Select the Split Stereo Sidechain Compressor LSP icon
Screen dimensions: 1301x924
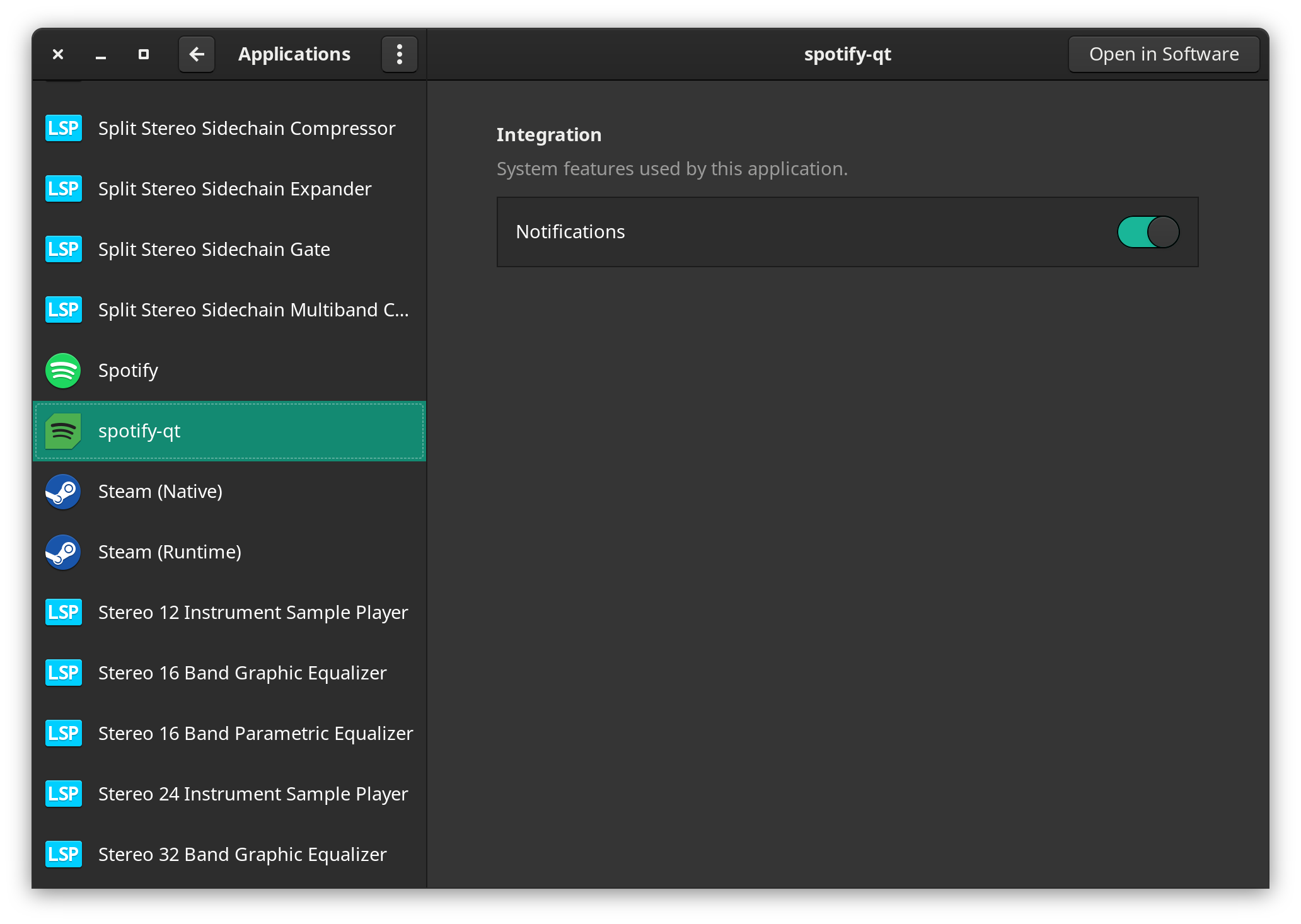click(63, 128)
